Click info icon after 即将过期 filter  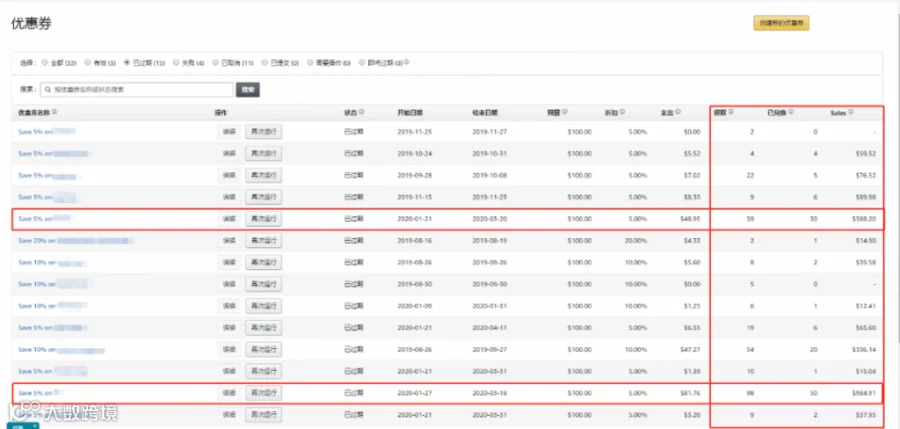[x=406, y=62]
